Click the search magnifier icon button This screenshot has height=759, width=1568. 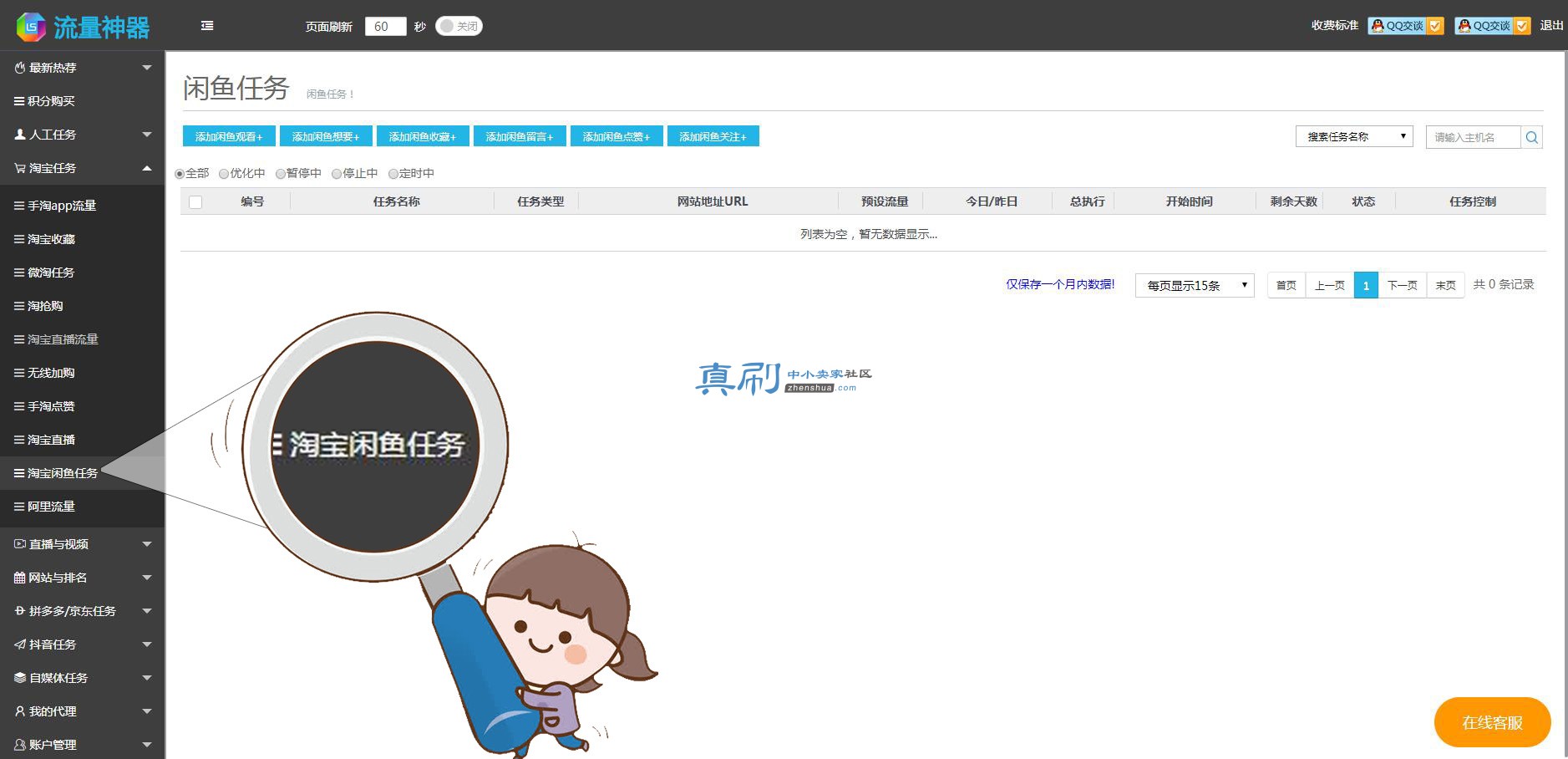click(1531, 137)
